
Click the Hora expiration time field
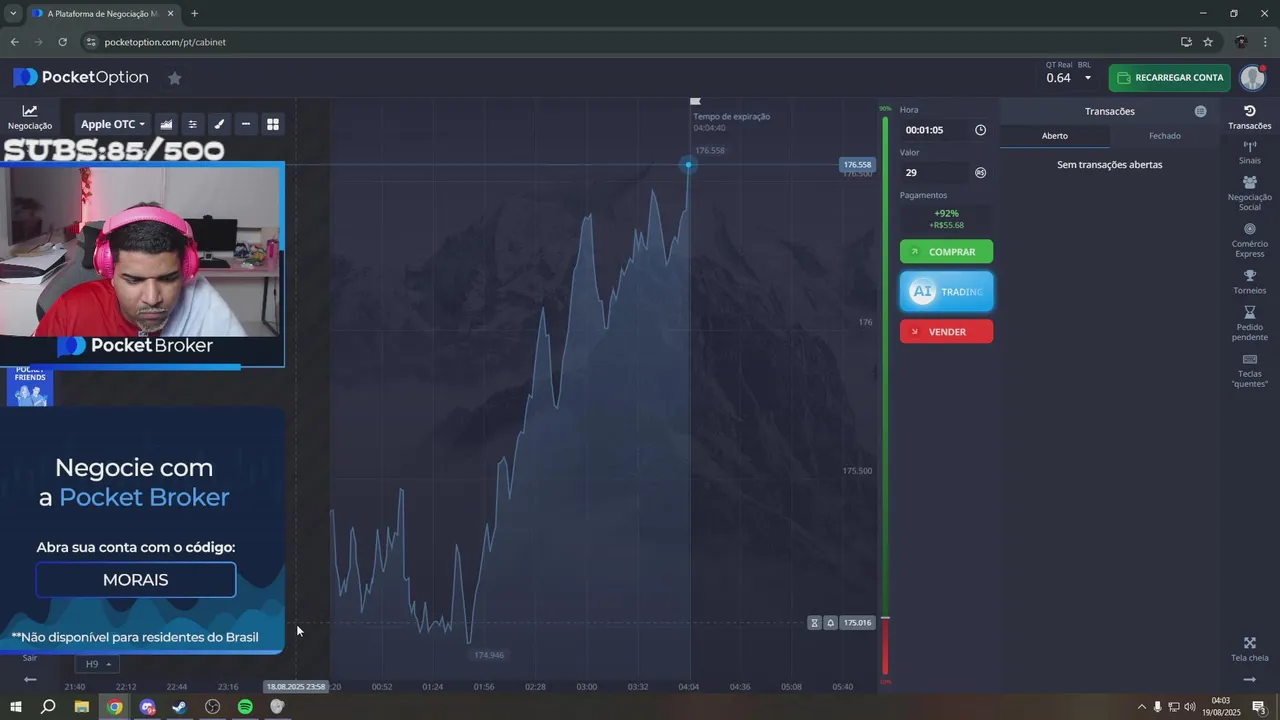pyautogui.click(x=934, y=130)
